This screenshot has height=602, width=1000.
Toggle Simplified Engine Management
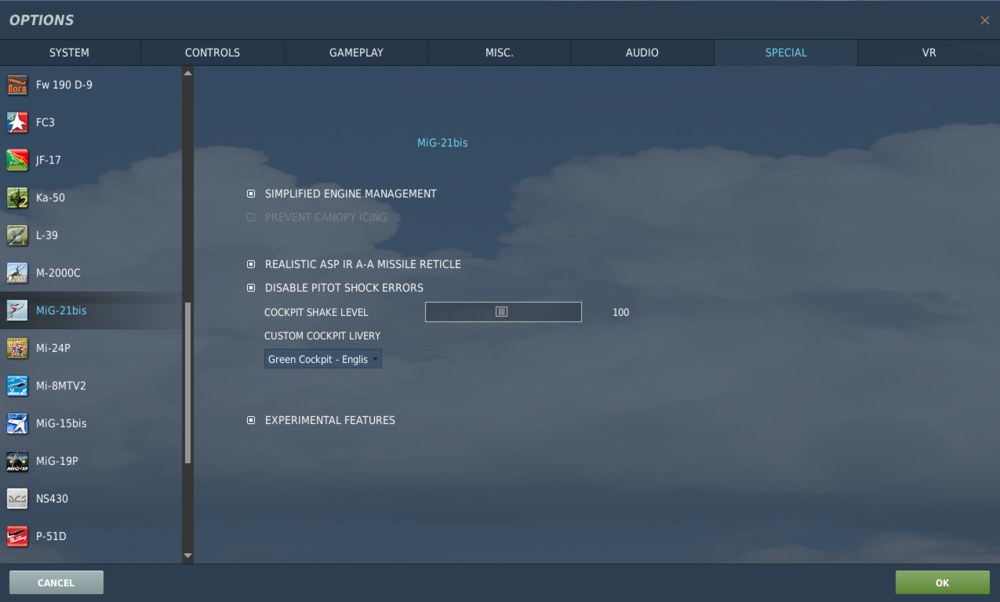[250, 194]
